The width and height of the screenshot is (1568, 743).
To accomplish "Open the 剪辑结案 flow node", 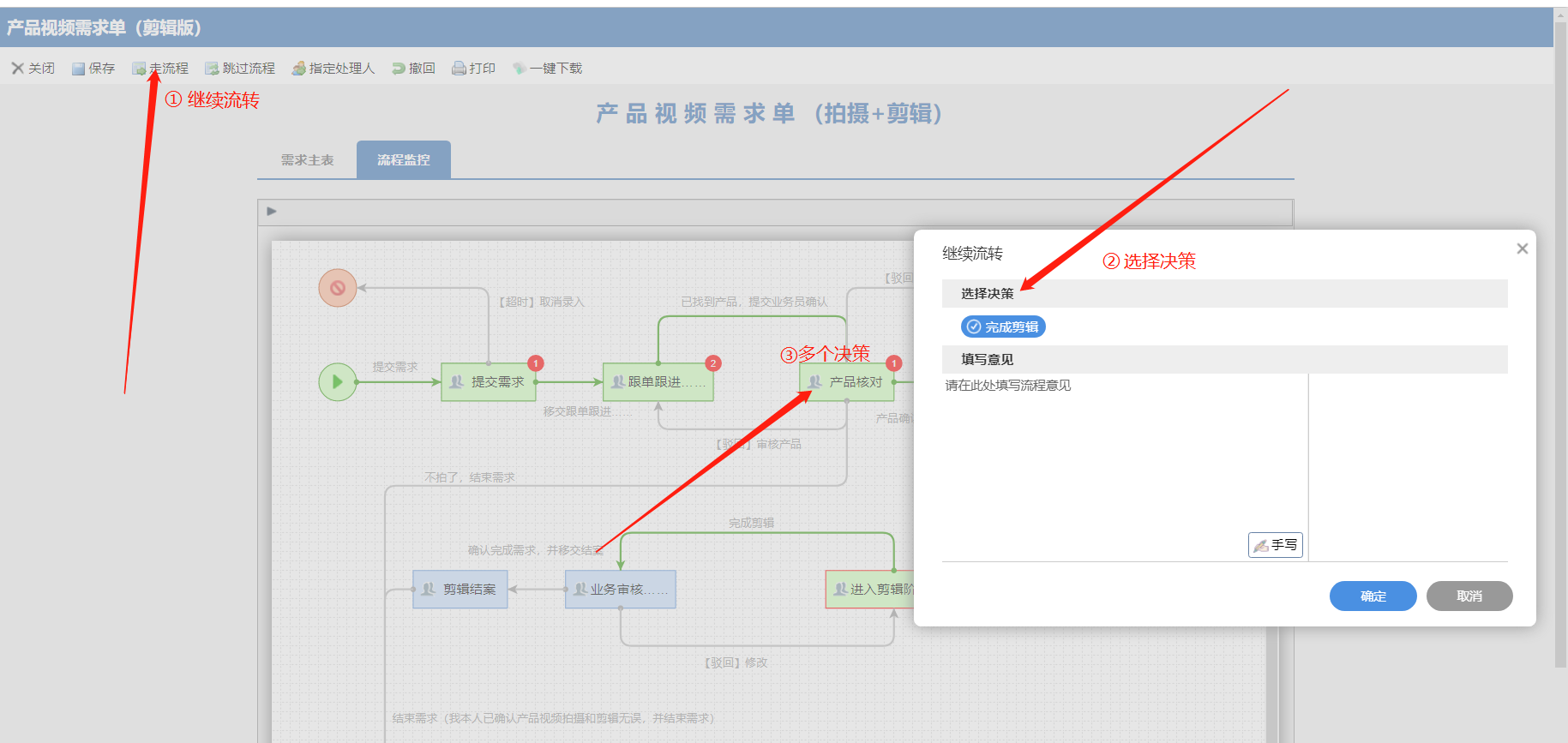I will (x=460, y=590).
